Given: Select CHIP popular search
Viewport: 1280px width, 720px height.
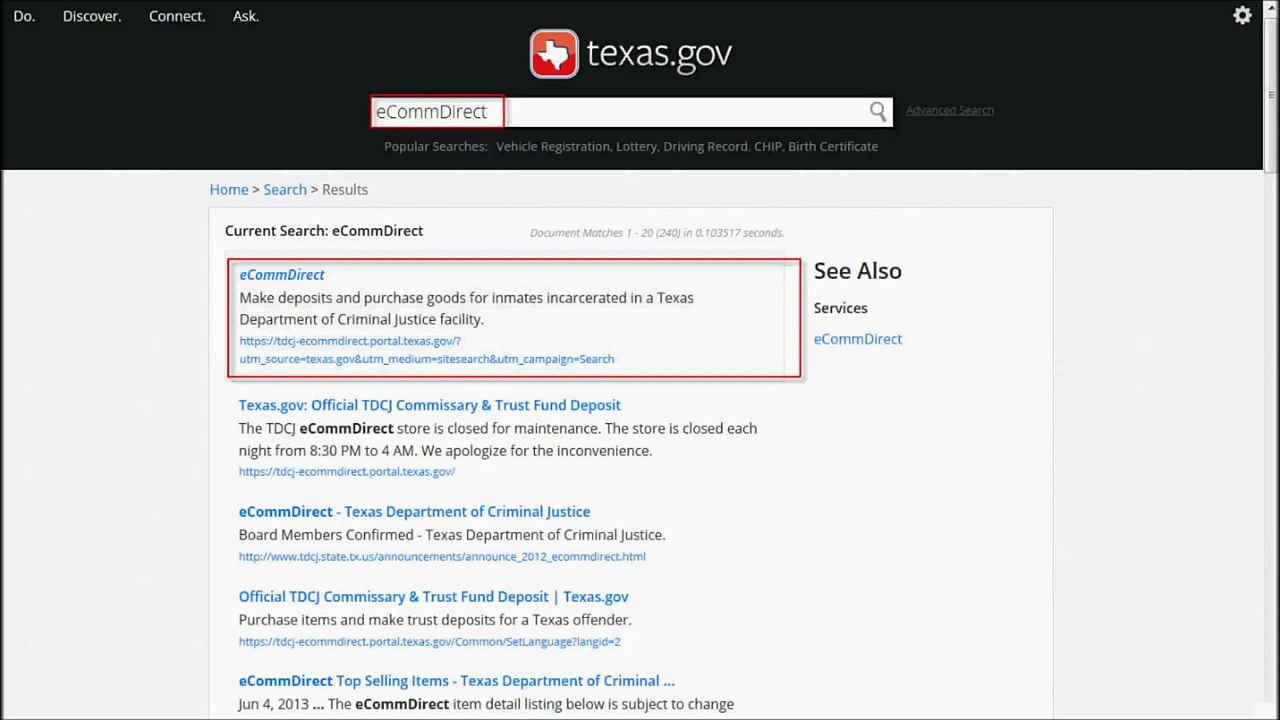Looking at the screenshot, I should pos(768,146).
